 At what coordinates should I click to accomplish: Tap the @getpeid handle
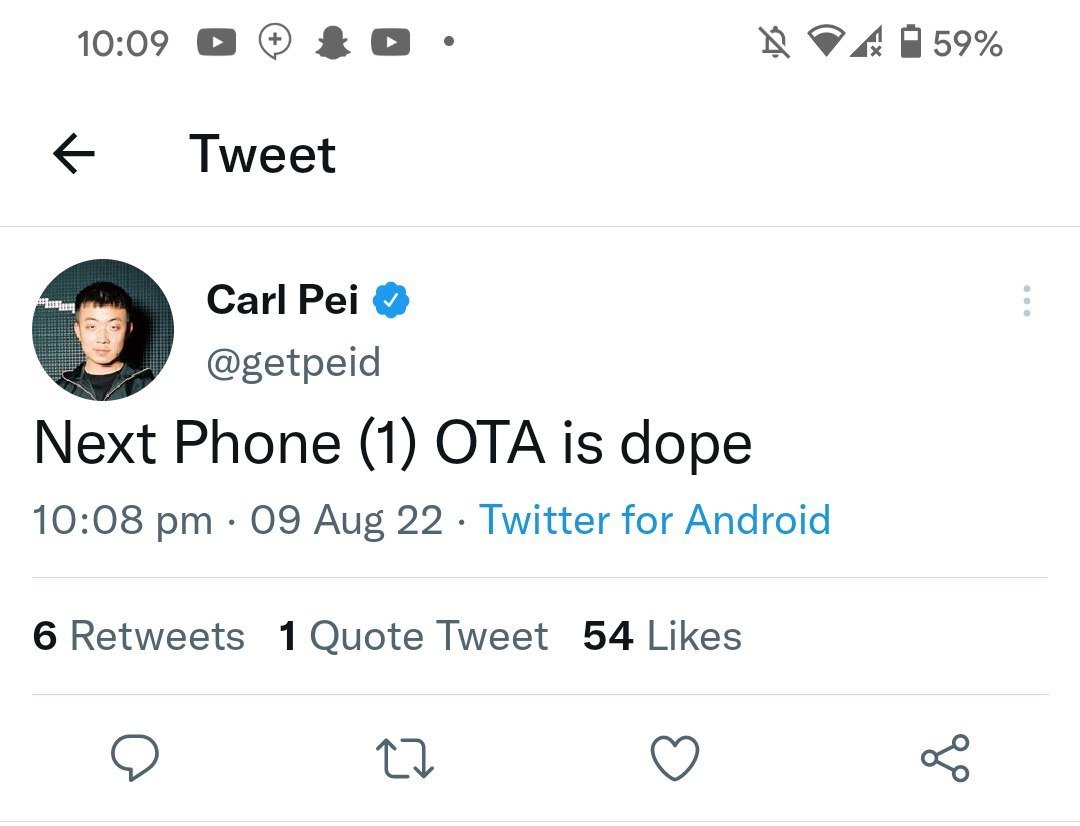tap(293, 362)
